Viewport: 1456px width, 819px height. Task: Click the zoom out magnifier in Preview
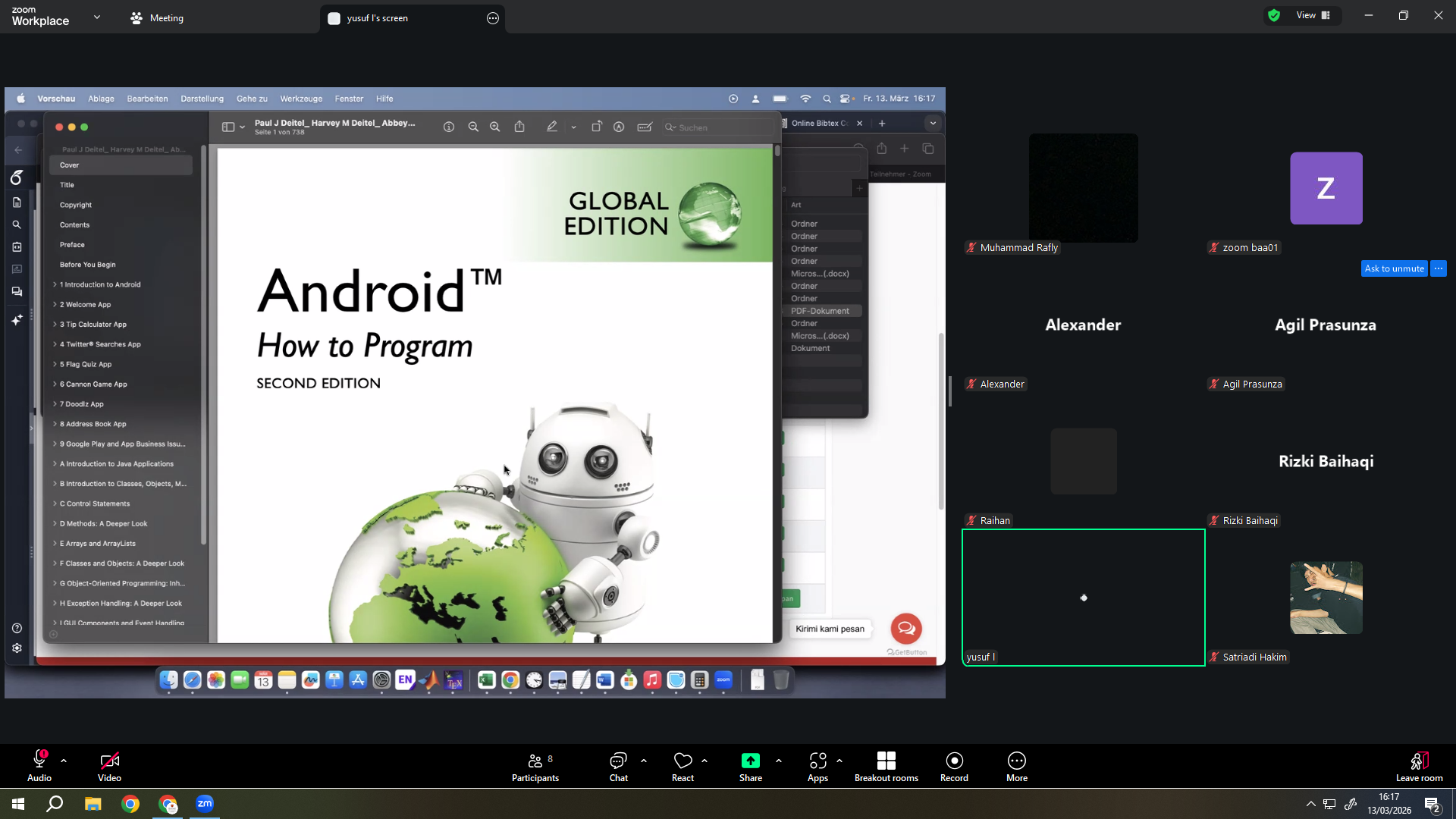(x=473, y=127)
